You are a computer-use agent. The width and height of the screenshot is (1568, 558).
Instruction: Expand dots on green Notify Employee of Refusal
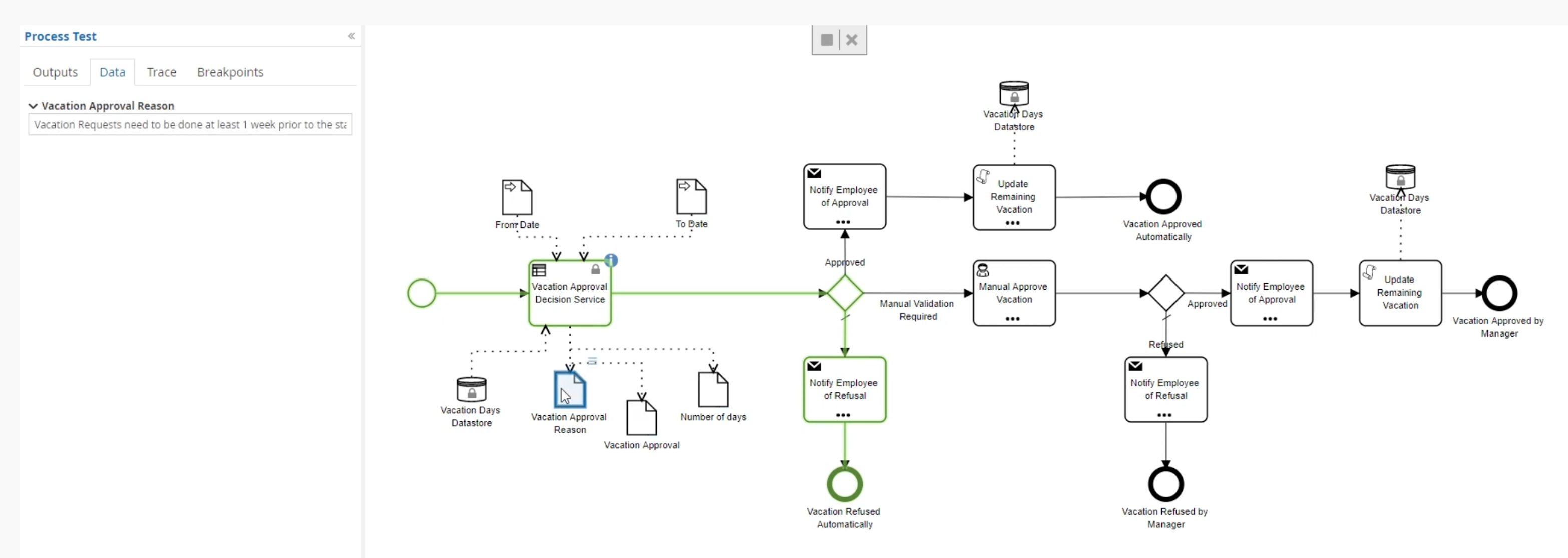[x=843, y=415]
